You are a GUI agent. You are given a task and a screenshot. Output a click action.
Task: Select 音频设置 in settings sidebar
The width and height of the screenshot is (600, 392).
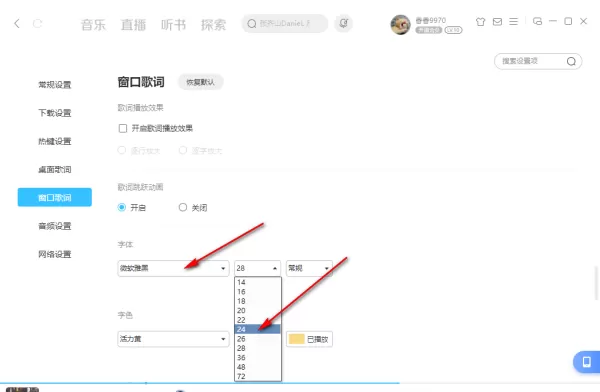click(x=55, y=226)
